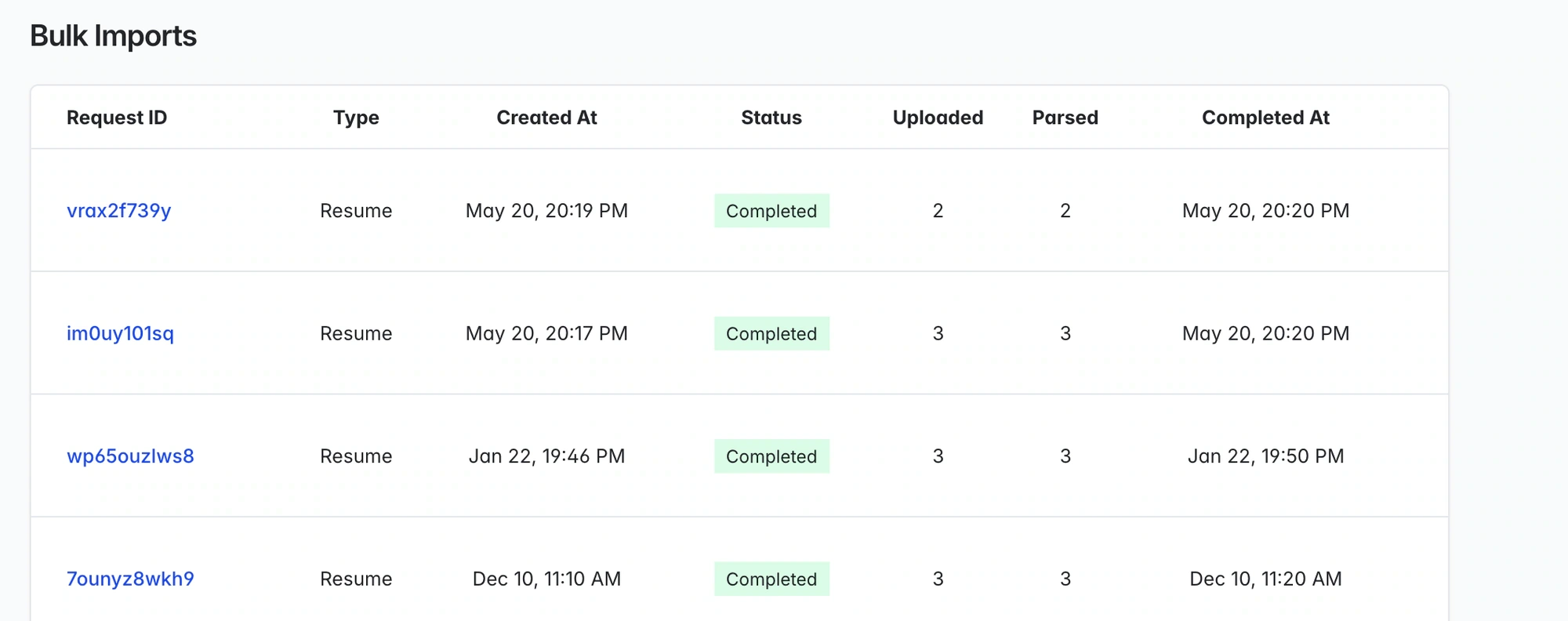Select the Completed status badge for im0uy101sq

(x=771, y=333)
